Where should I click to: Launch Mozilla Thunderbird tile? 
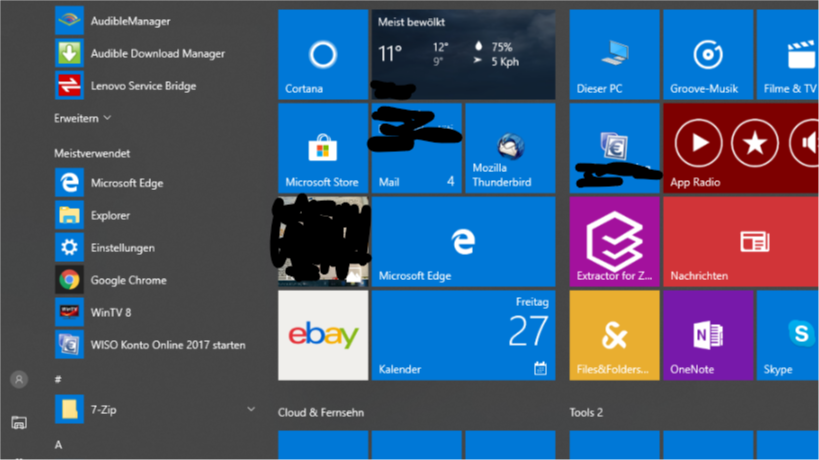click(510, 148)
